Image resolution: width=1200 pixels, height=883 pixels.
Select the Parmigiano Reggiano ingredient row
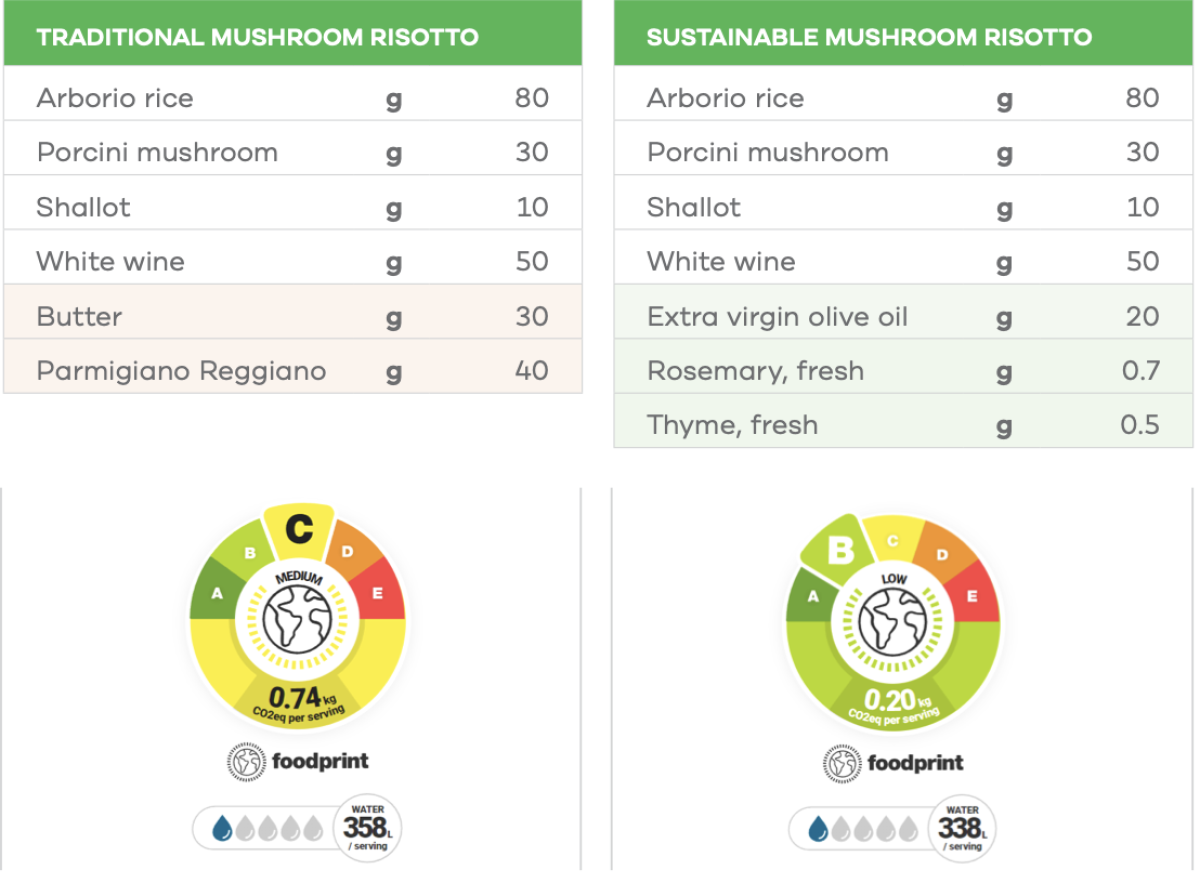tap(292, 370)
